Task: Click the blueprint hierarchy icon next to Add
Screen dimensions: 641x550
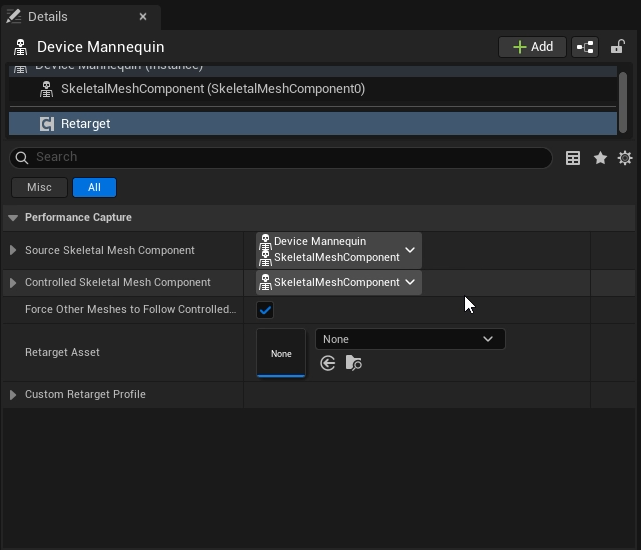Action: tap(585, 47)
